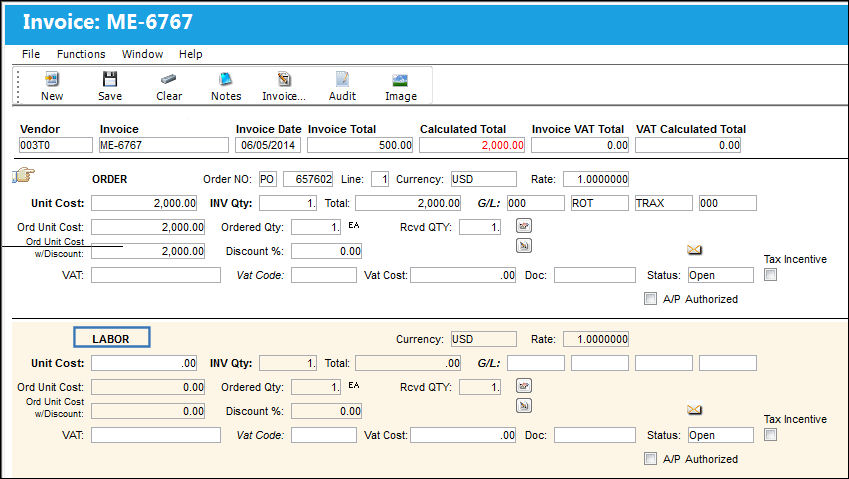Image resolution: width=849 pixels, height=479 pixels.
Task: Toggle Tax Incentive checkbox in LABOR section
Action: pos(770,435)
